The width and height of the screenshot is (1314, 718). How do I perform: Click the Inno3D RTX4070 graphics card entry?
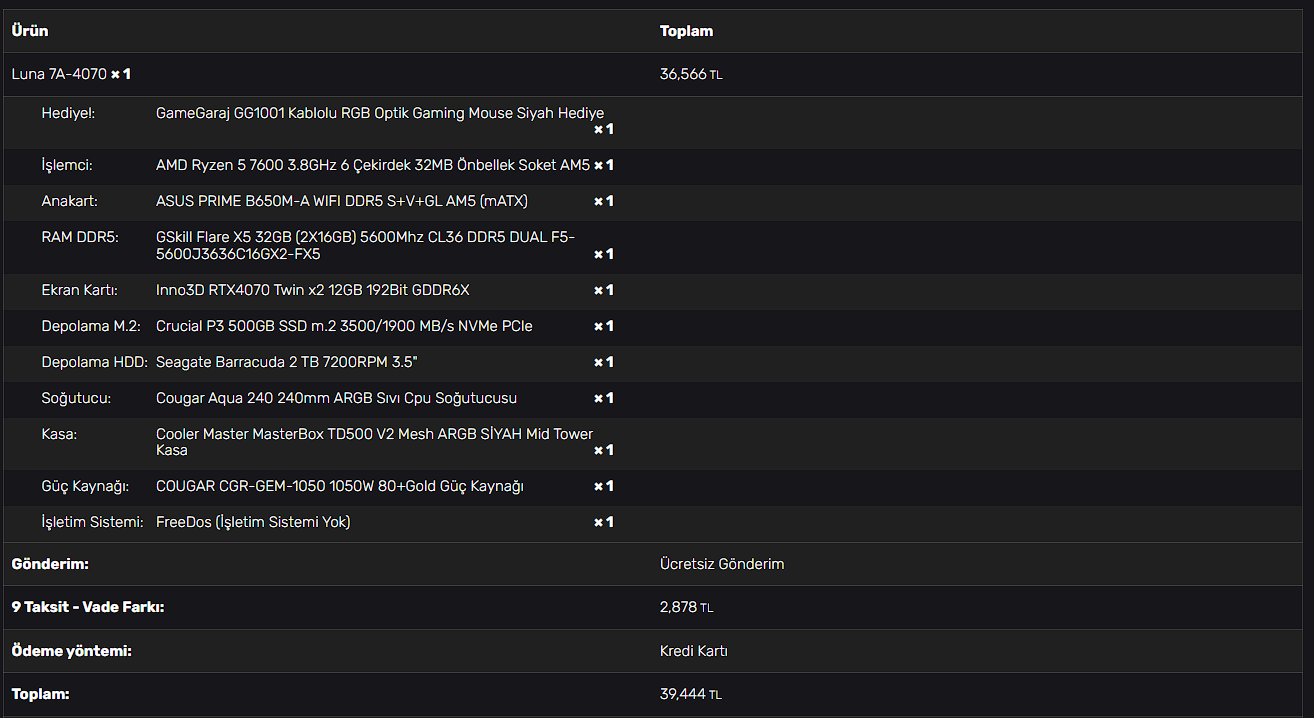[x=312, y=290]
